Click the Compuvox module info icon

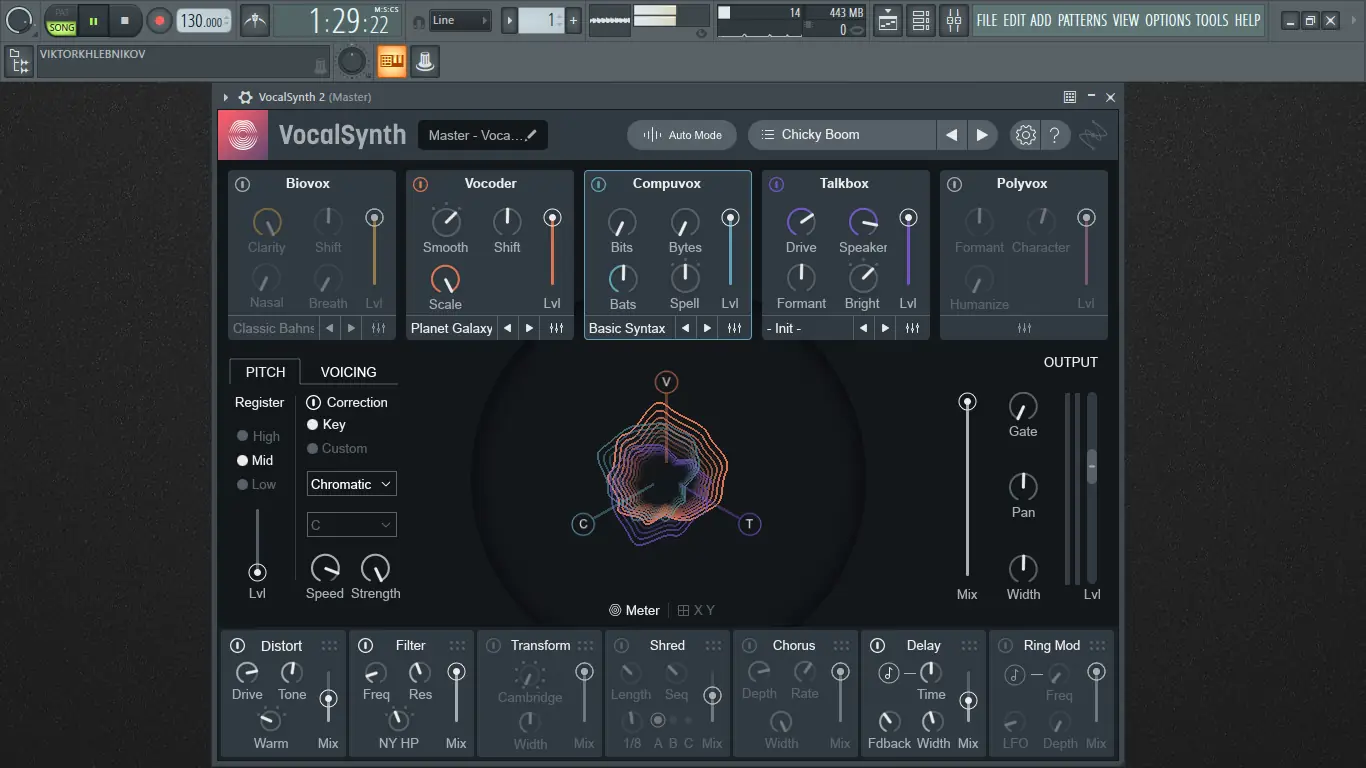(598, 183)
